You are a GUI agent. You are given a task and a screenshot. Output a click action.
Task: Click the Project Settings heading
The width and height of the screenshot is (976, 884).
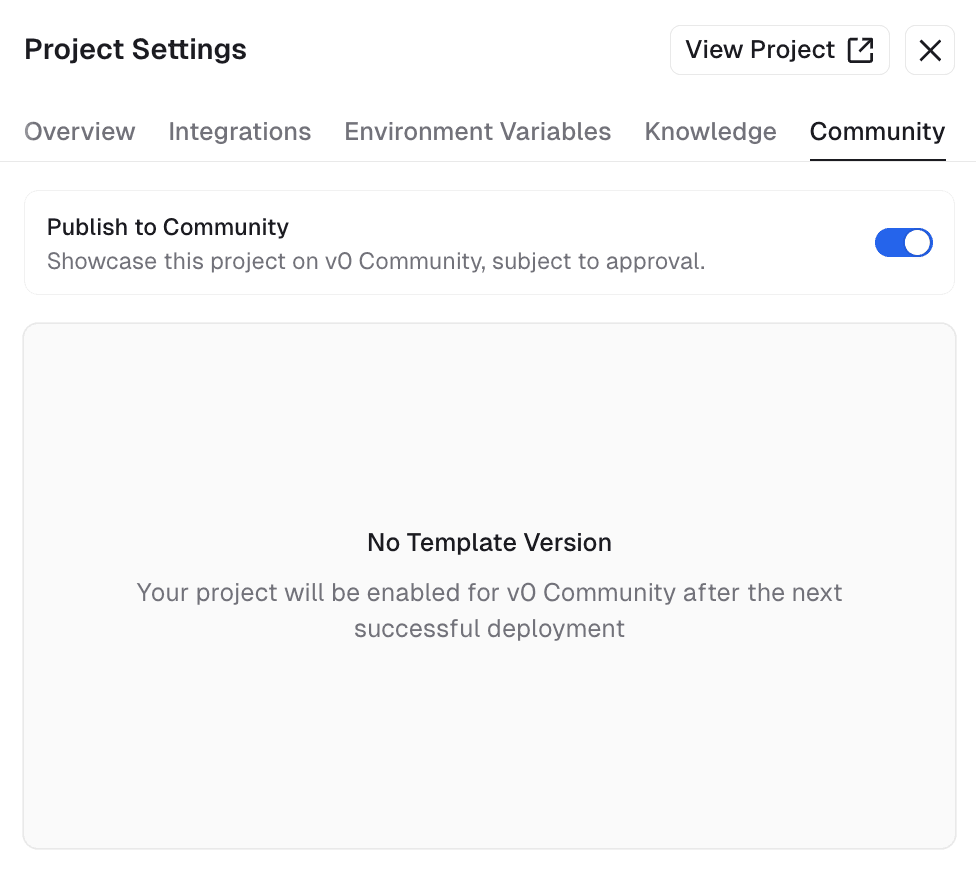[134, 49]
